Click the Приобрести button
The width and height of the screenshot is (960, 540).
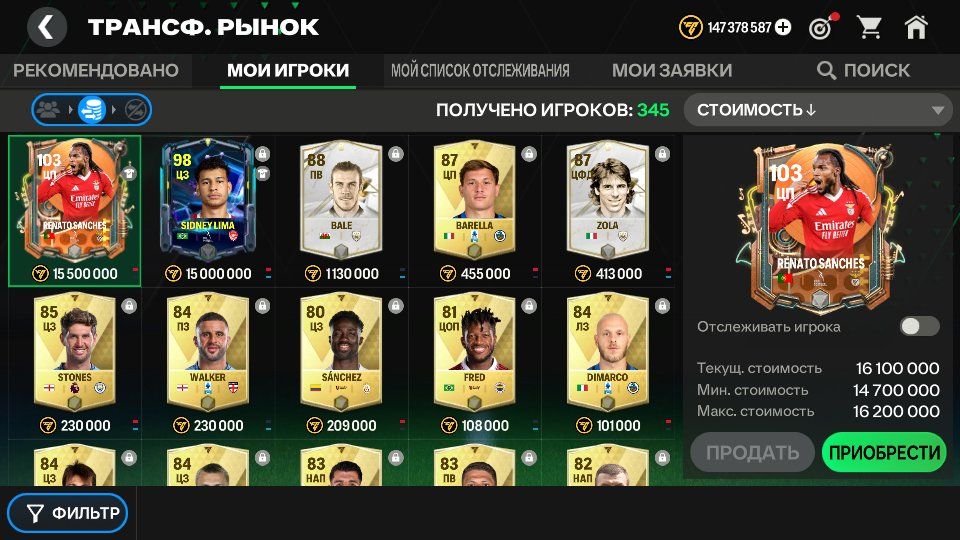point(884,452)
